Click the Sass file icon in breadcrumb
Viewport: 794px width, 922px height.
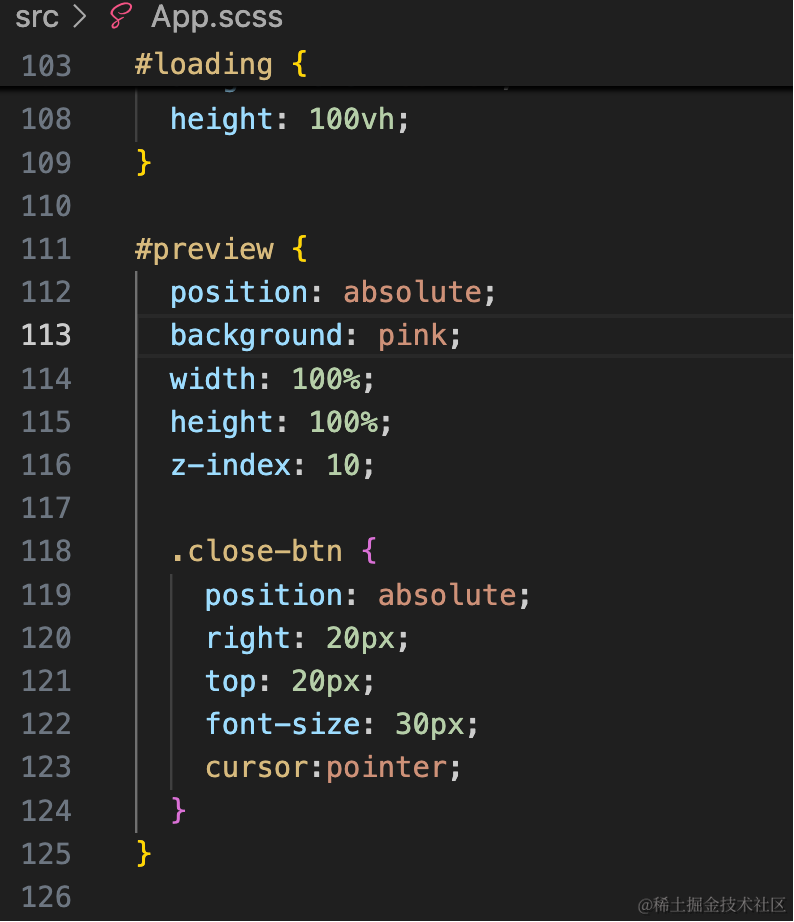[x=121, y=16]
